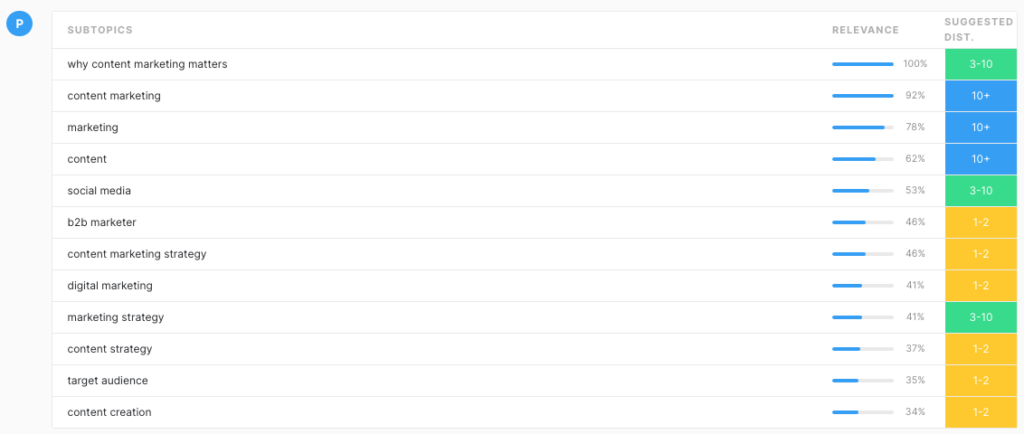Click the 37% relevance bar for content strategy
Viewport: 1024px width, 434px height.
[863, 349]
